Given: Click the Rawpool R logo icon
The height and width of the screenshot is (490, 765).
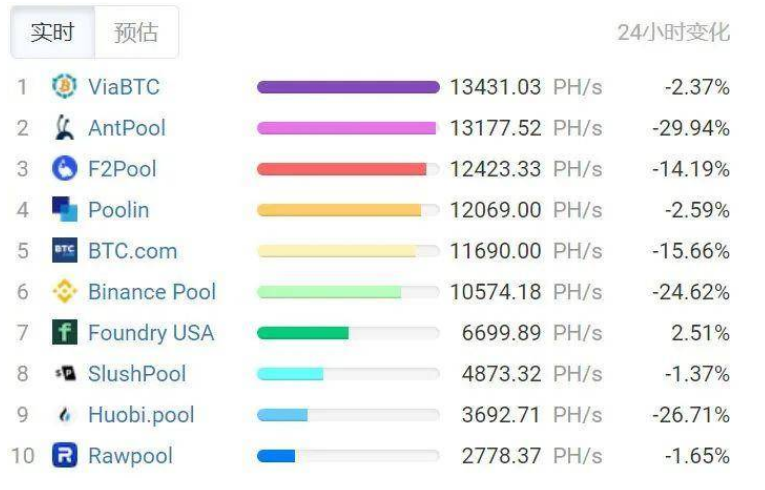Looking at the screenshot, I should [64, 455].
